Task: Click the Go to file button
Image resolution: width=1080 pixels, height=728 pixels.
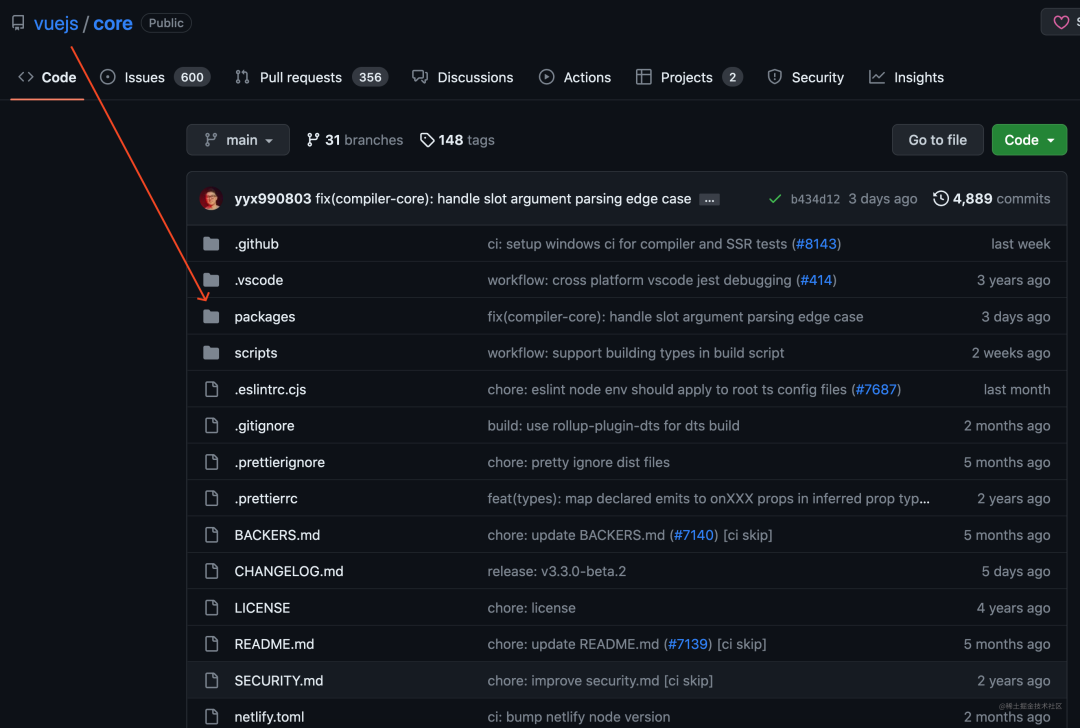Action: (937, 140)
